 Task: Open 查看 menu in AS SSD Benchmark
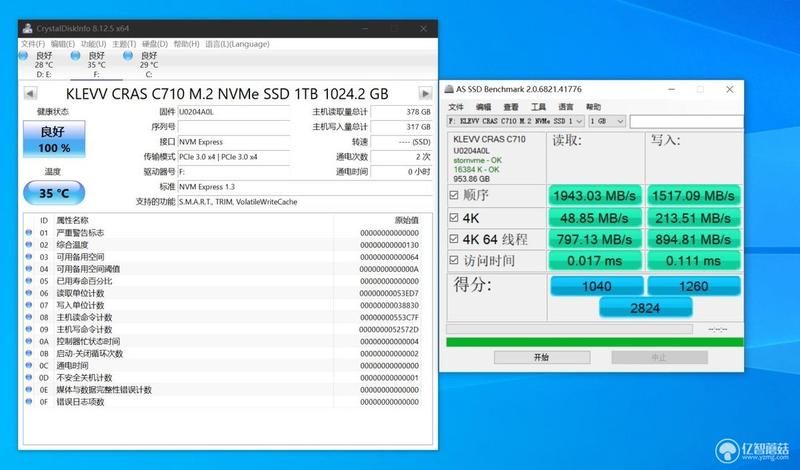click(511, 107)
